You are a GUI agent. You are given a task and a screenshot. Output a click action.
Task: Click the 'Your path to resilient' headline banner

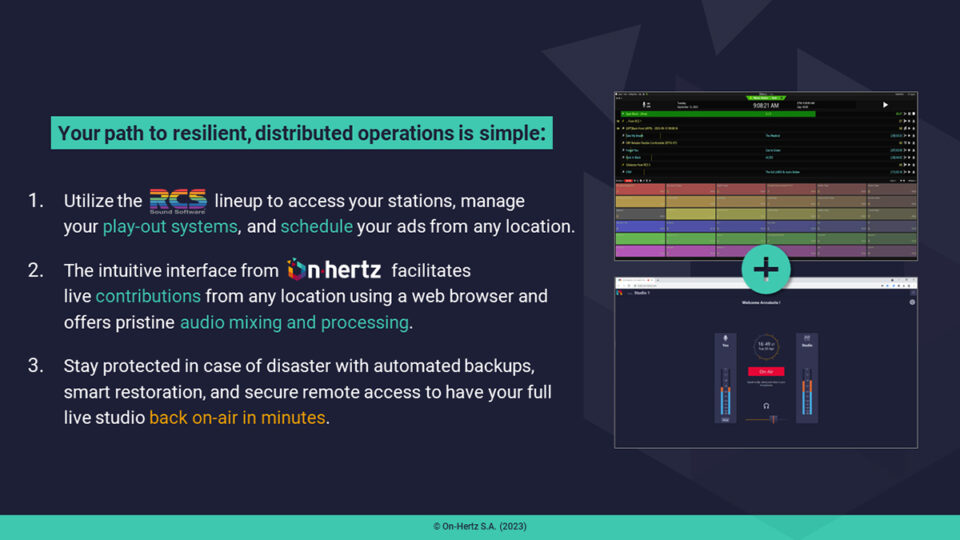[x=302, y=133]
